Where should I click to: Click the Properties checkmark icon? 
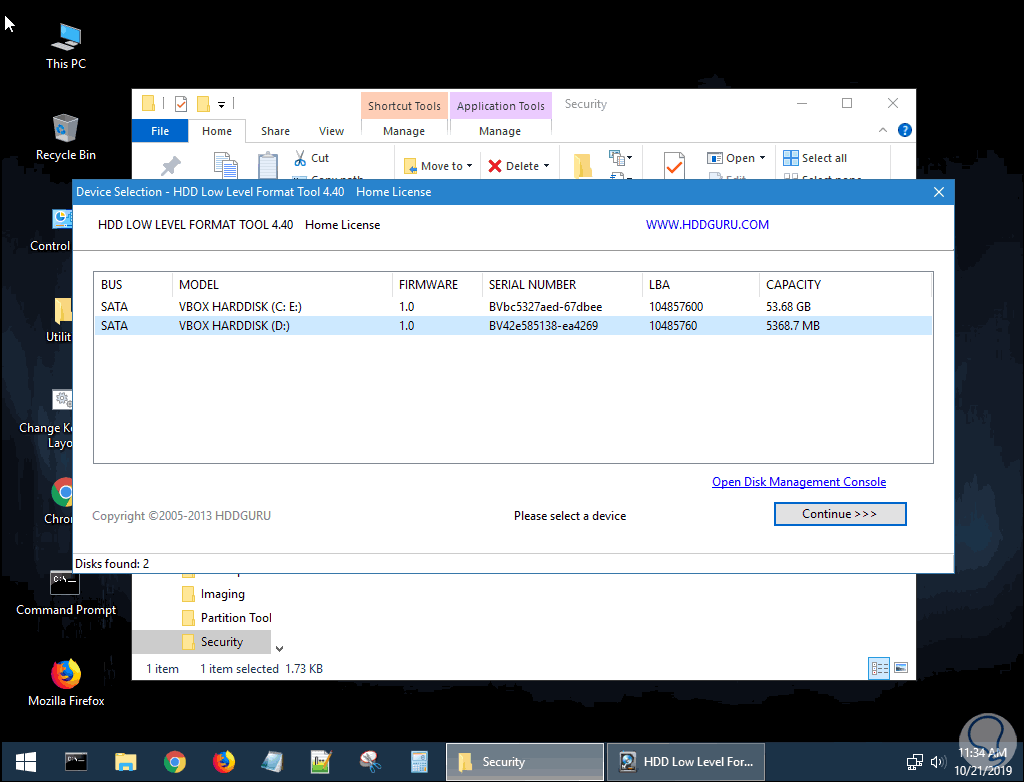675,165
